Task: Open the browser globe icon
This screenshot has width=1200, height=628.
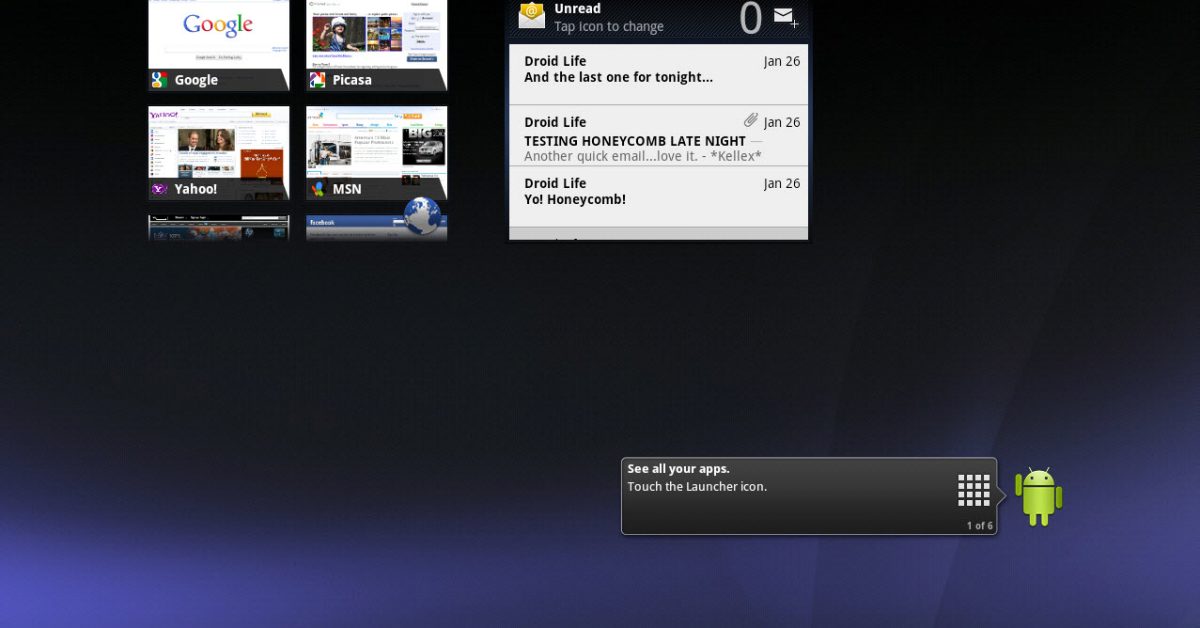Action: pyautogui.click(x=423, y=216)
